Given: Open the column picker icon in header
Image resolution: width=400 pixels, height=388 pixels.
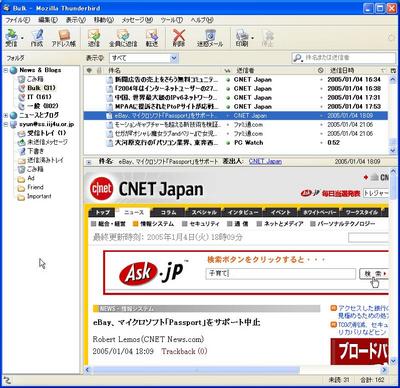Looking at the screenshot, I should [392, 70].
